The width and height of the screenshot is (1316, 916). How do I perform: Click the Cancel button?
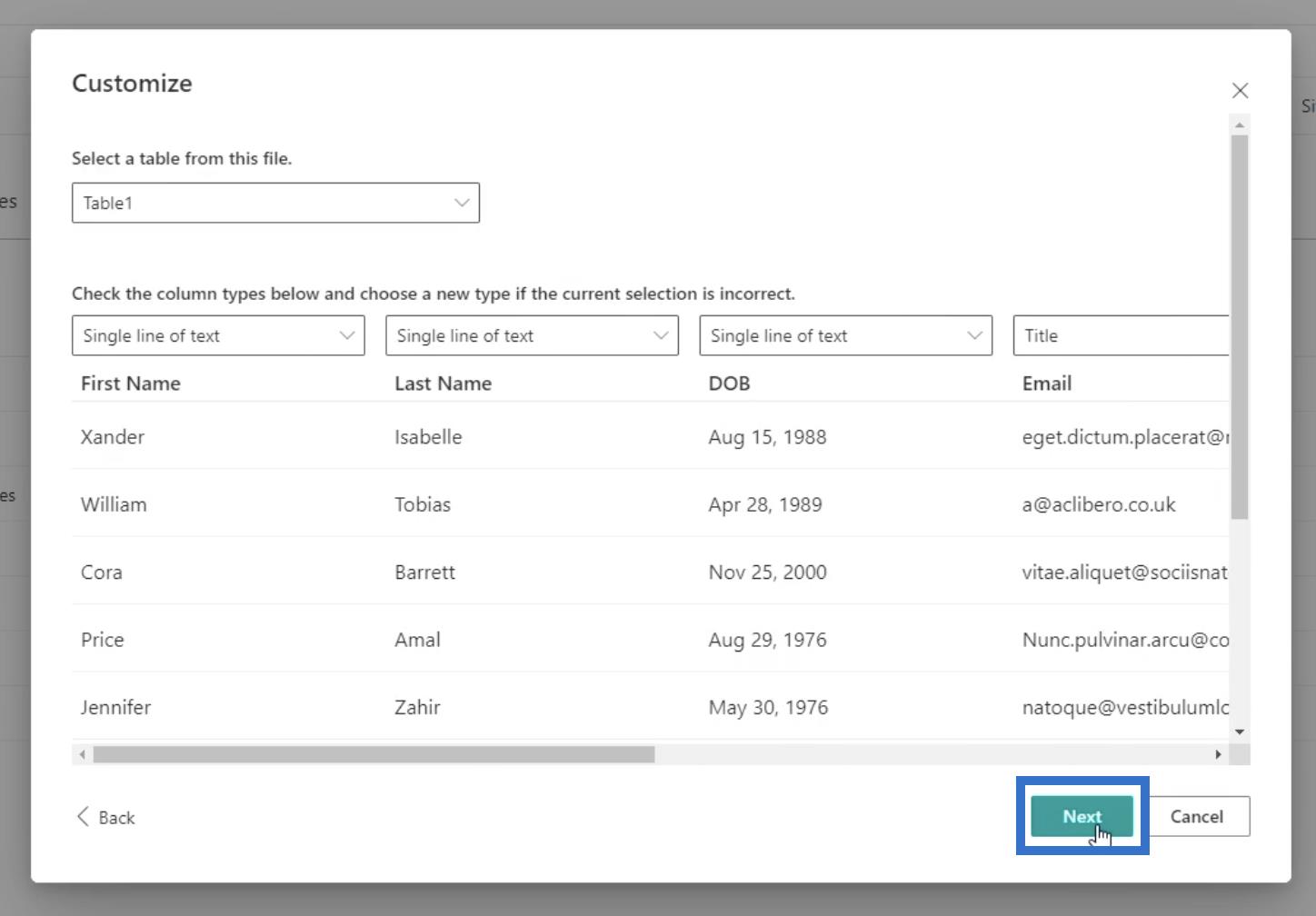click(1196, 816)
